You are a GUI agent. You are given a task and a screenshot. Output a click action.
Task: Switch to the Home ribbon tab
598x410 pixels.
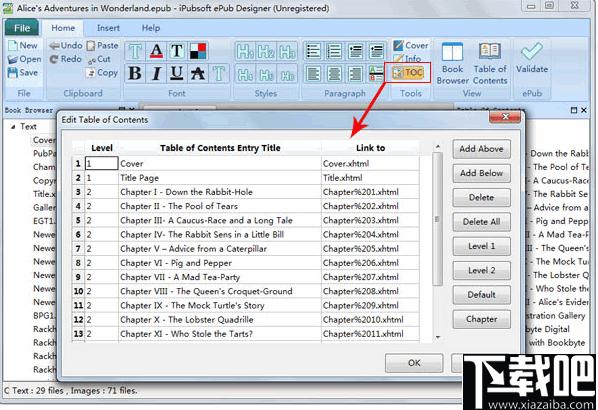pos(63,28)
